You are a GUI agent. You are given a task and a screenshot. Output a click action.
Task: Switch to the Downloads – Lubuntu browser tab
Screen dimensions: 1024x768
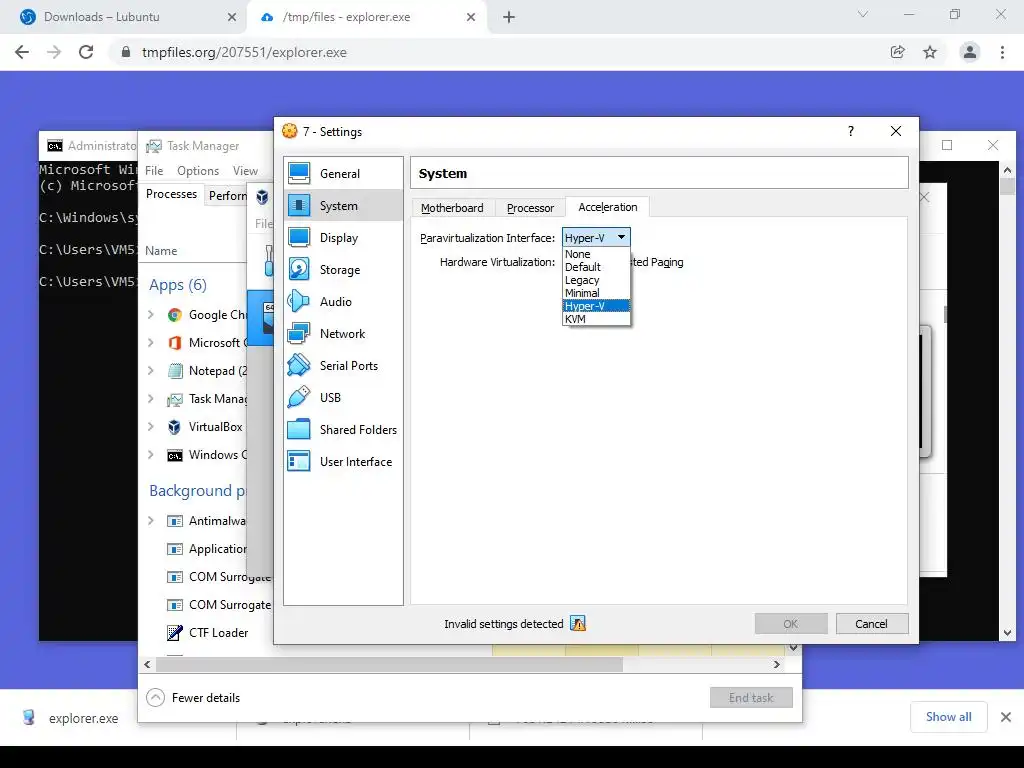(123, 17)
